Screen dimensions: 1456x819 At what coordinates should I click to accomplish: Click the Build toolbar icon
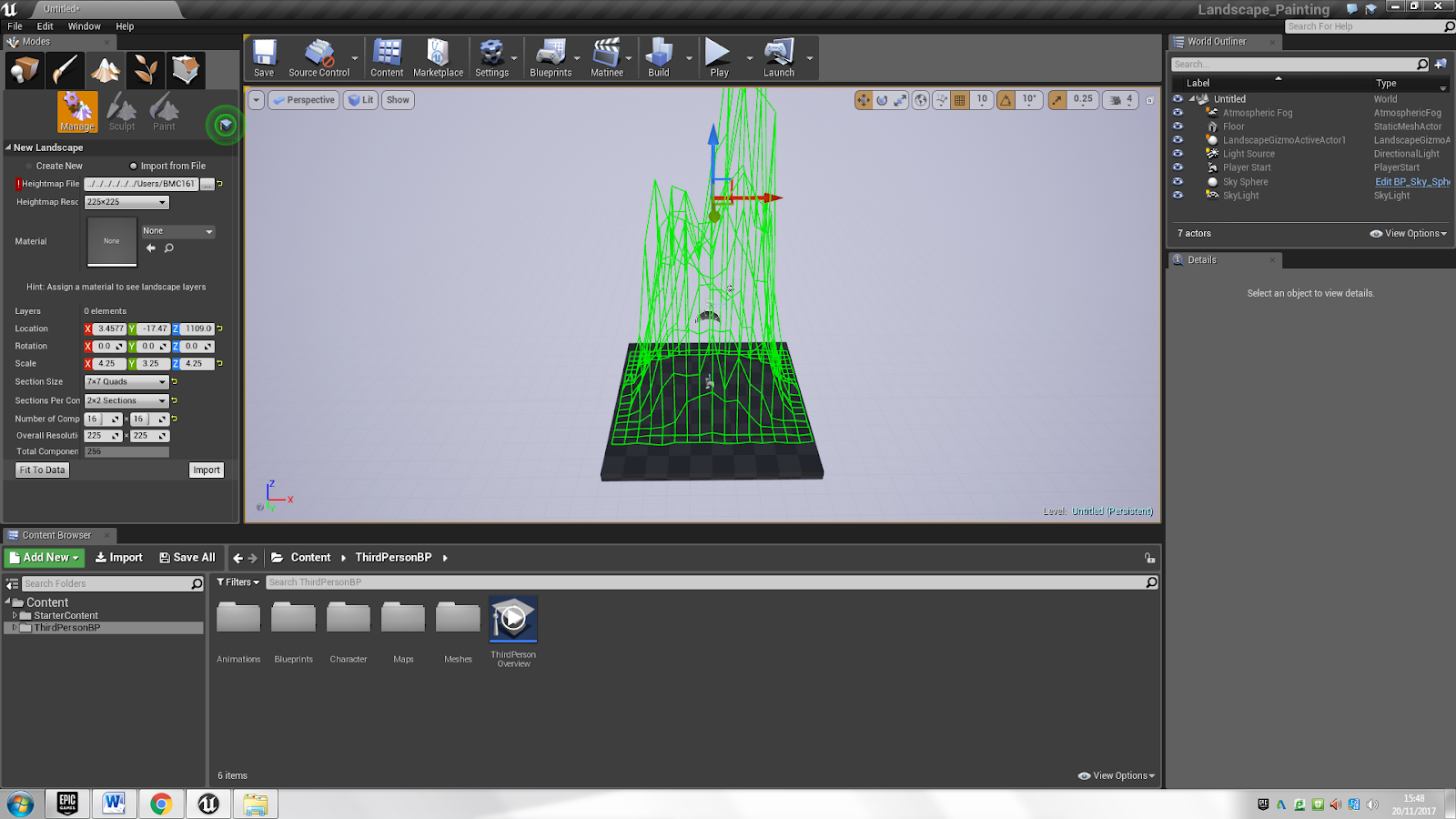[x=659, y=58]
